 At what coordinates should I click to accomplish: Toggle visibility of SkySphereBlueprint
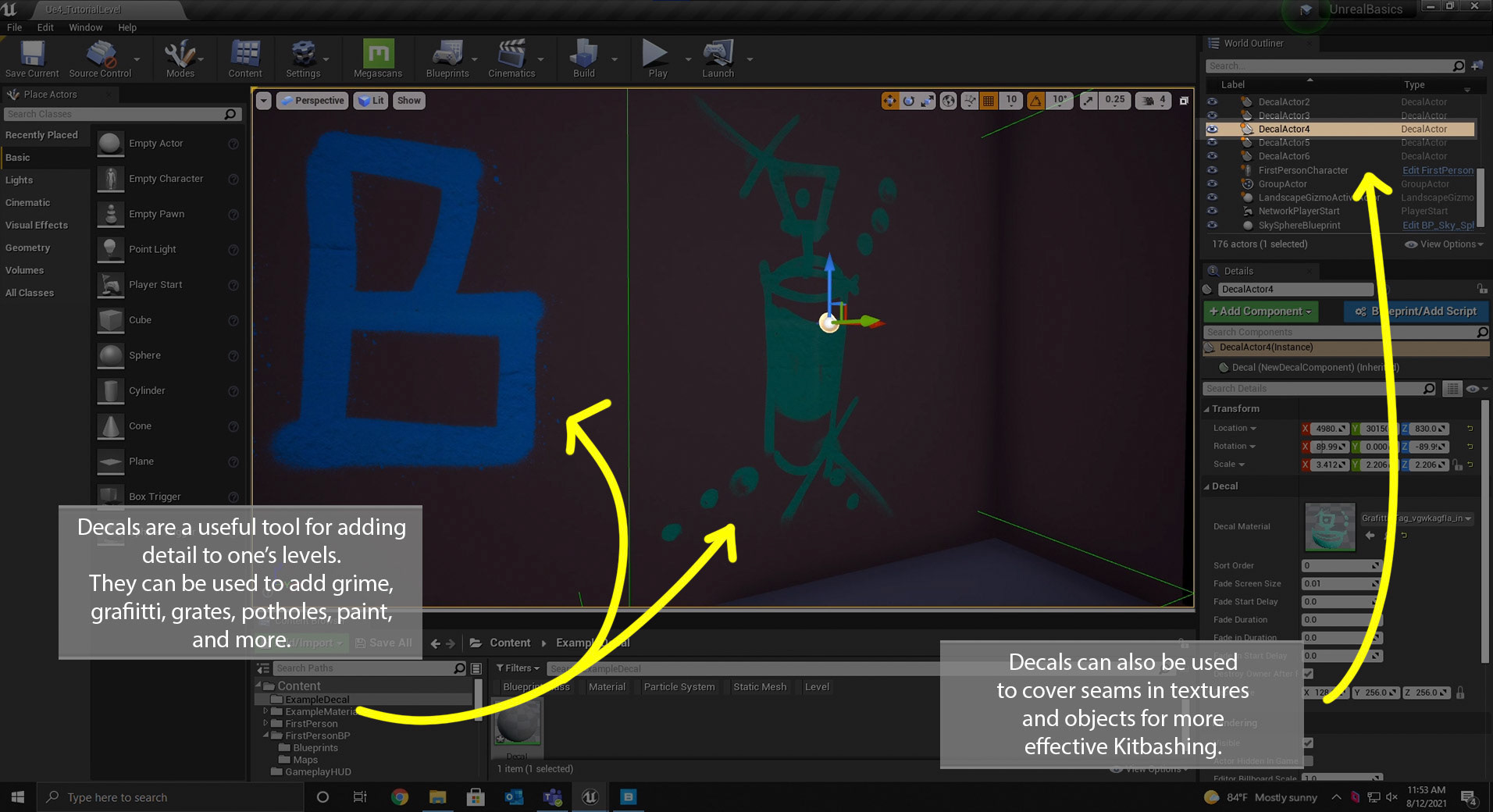(x=1212, y=225)
